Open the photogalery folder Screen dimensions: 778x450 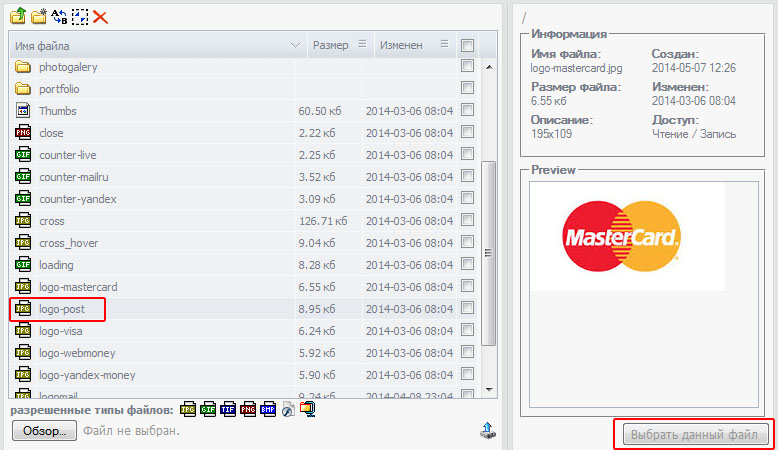pyautogui.click(x=68, y=67)
